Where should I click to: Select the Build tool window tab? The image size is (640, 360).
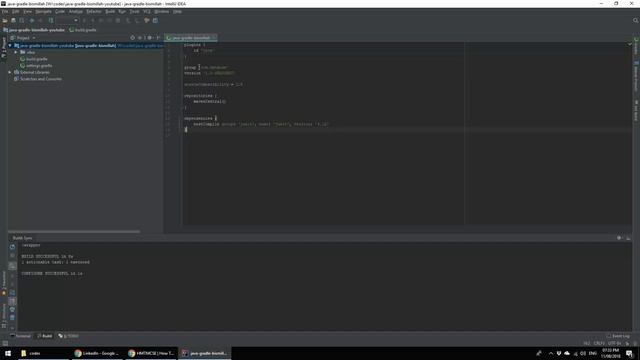44,336
